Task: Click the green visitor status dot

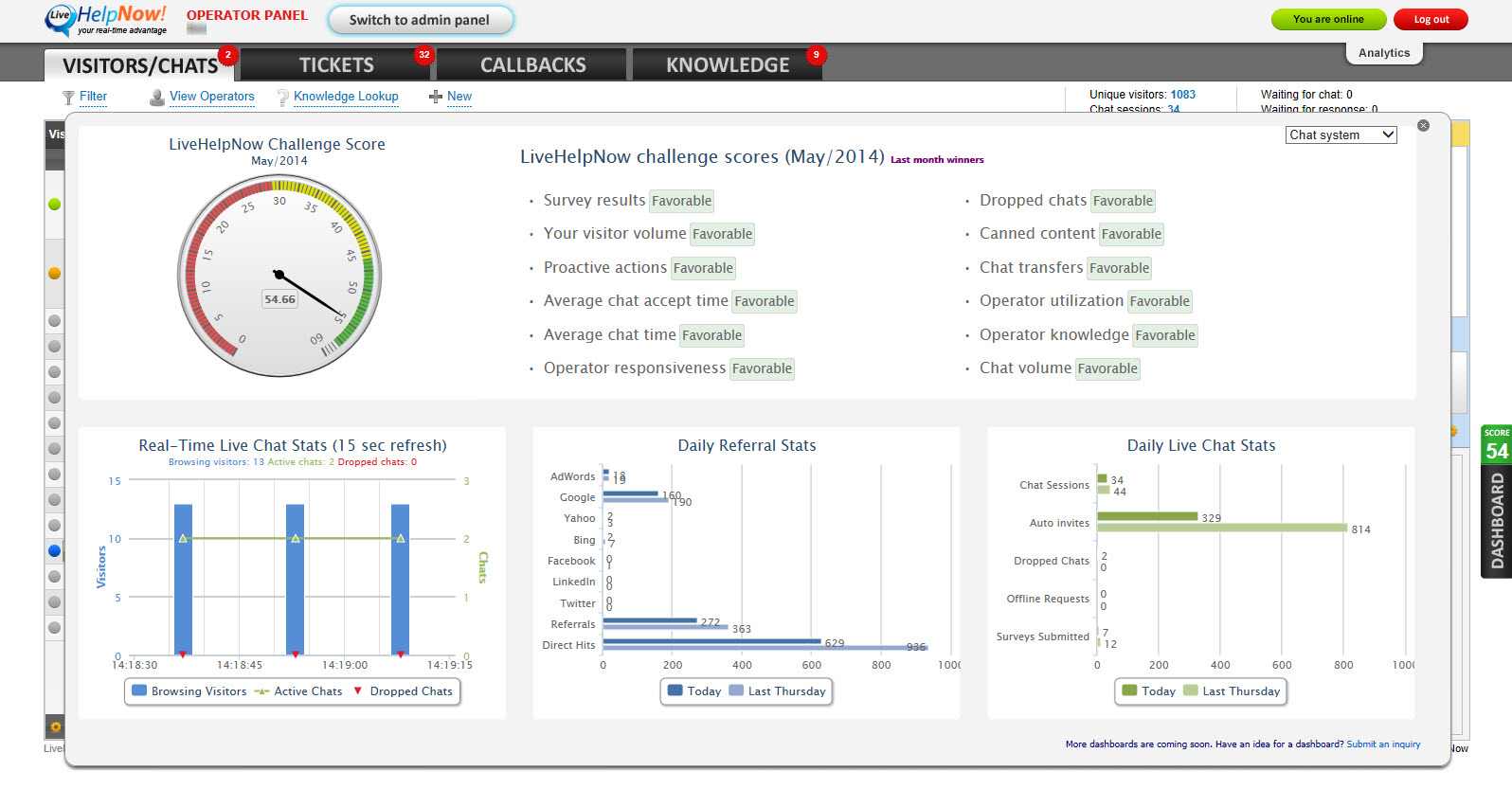Action: 54,204
